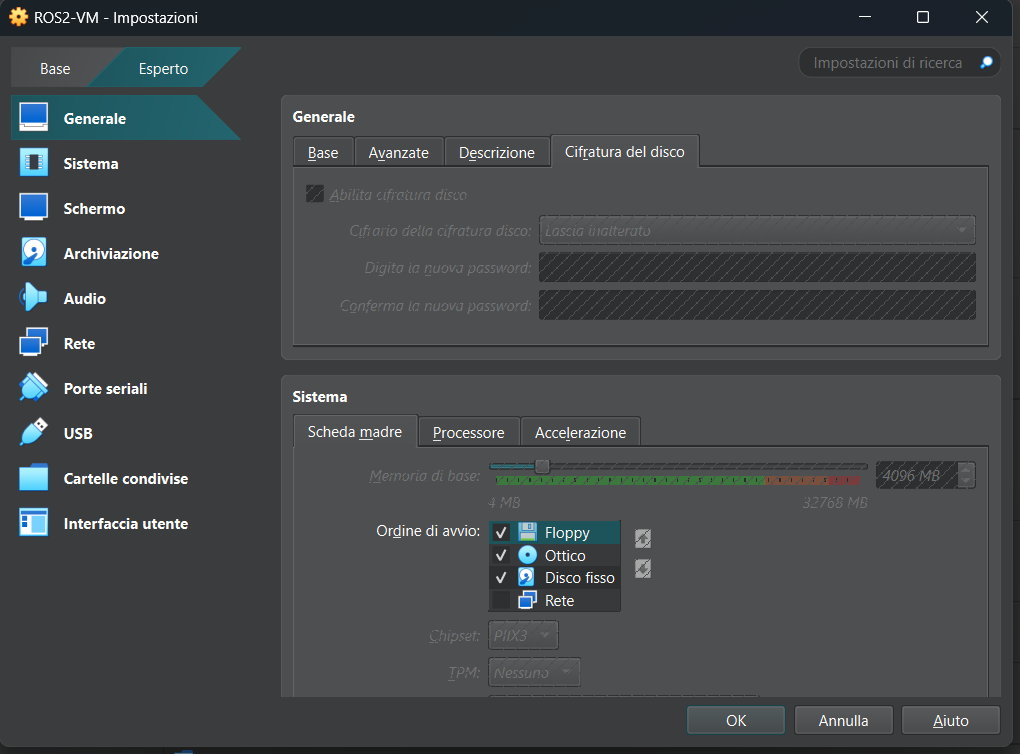Click the Disco fisso drive icon in boot order
Screen dimensions: 1020x754
coord(528,577)
